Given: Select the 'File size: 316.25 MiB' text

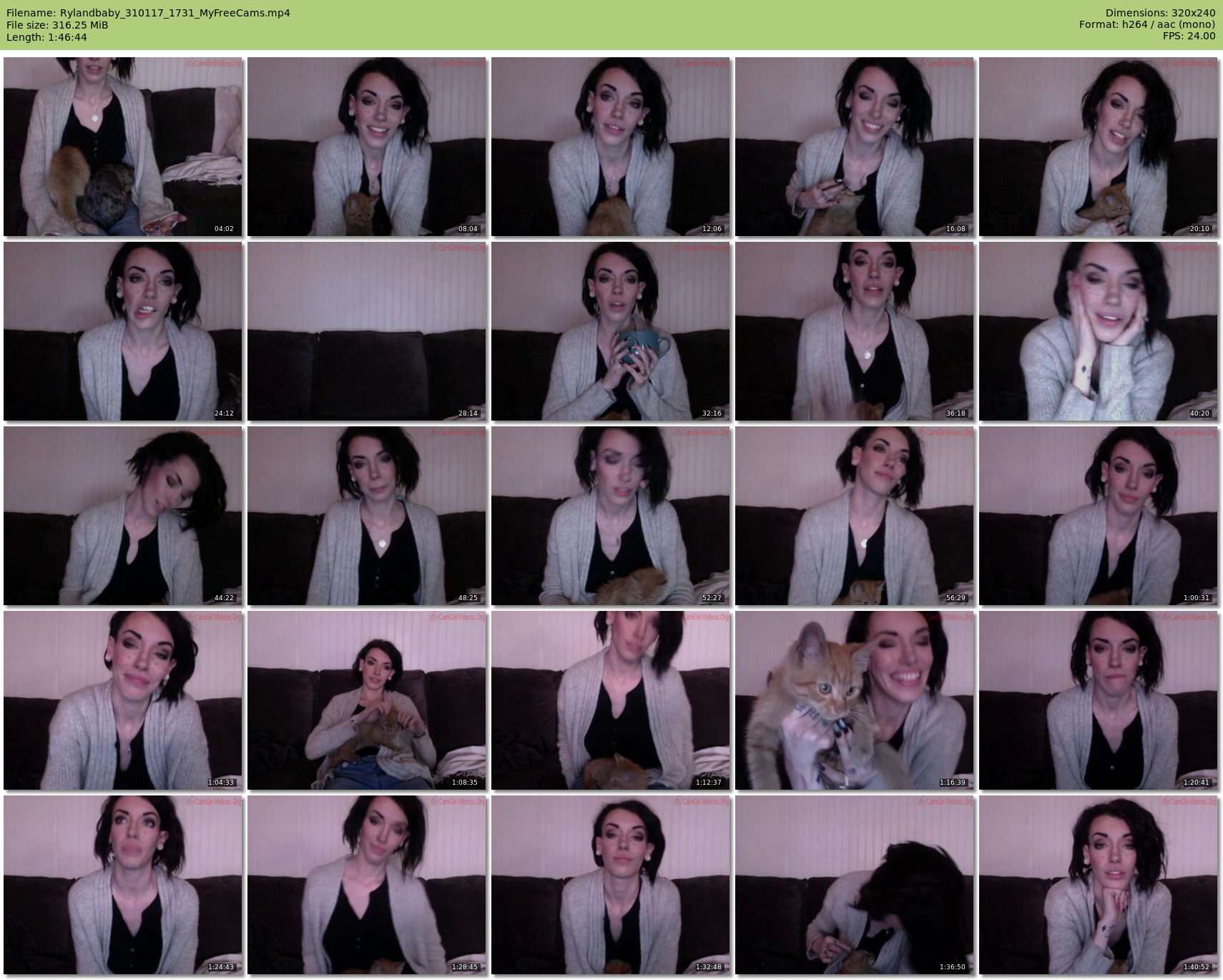Looking at the screenshot, I should 57,25.
